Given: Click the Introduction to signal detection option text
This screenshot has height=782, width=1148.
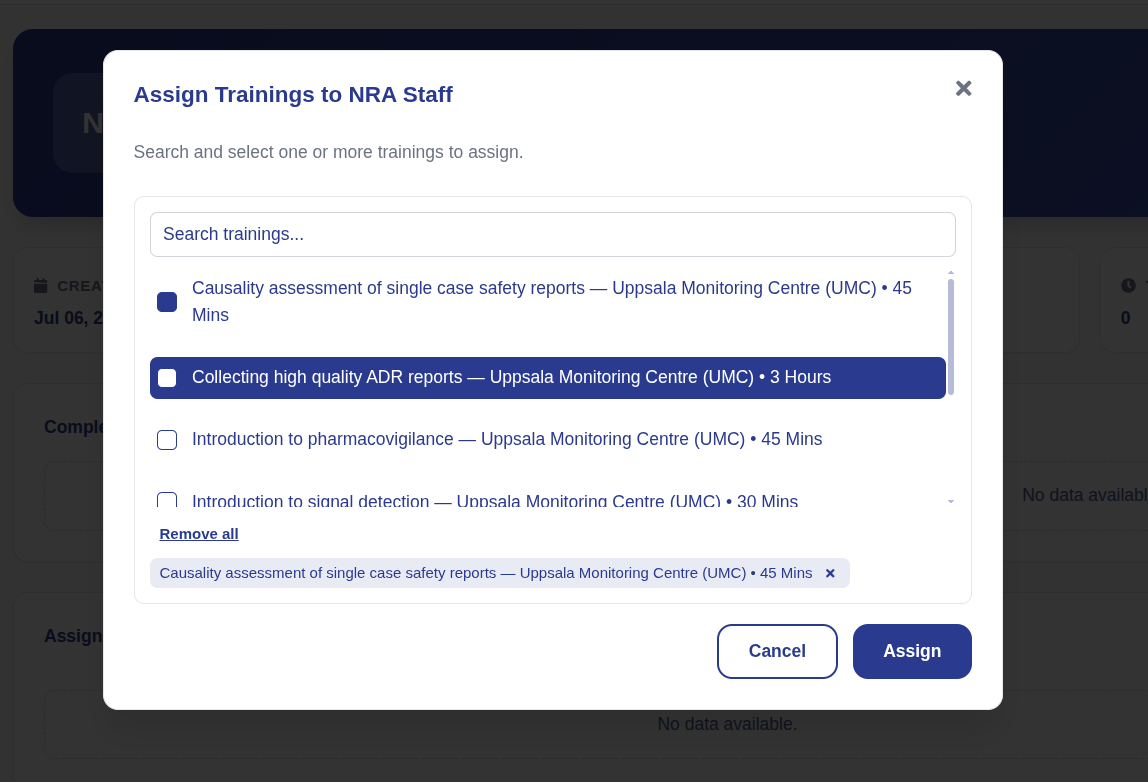Looking at the screenshot, I should [x=495, y=501].
